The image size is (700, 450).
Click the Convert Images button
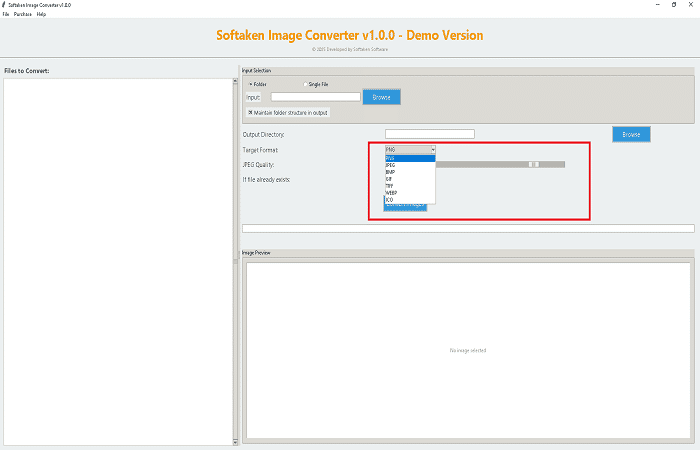click(405, 206)
